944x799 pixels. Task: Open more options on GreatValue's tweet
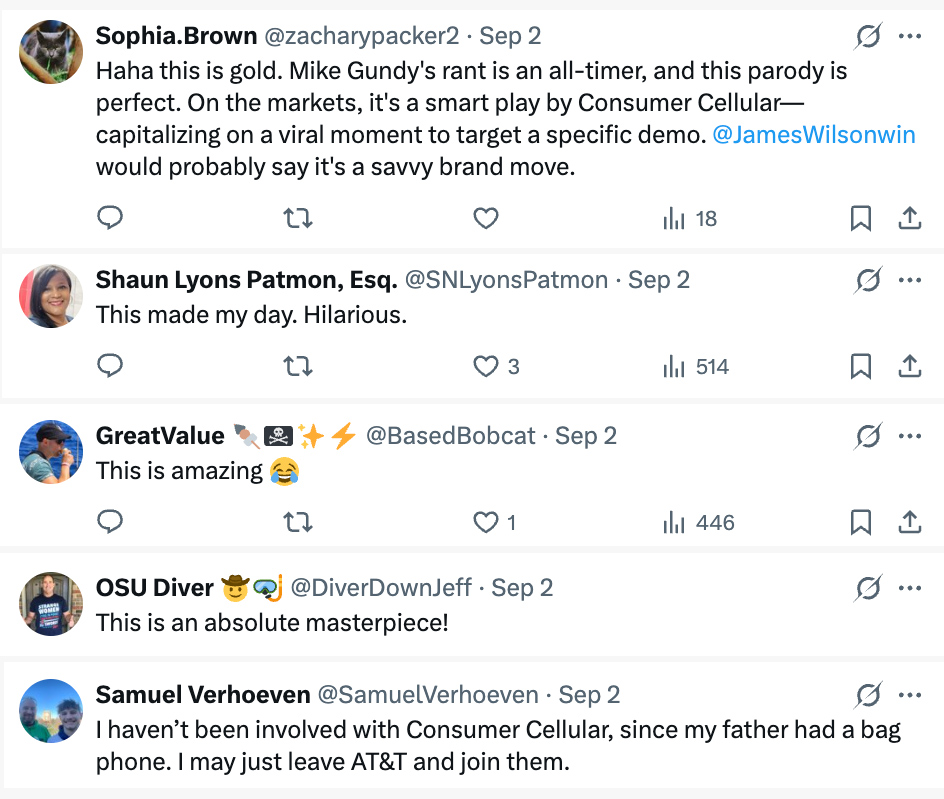click(910, 436)
